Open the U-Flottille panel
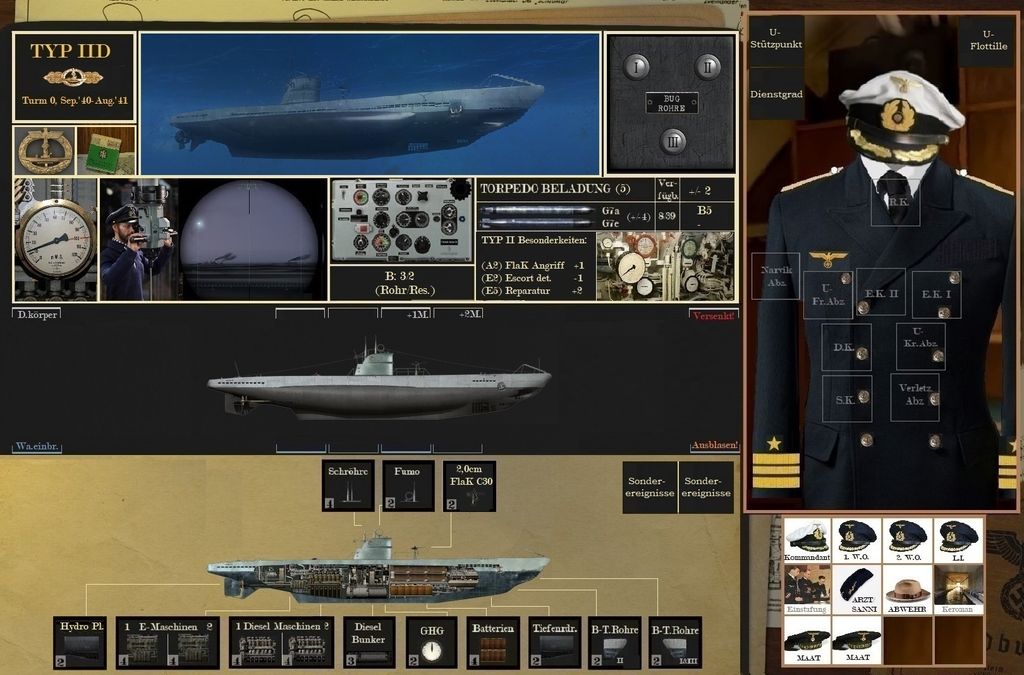The image size is (1024, 675). pyautogui.click(x=988, y=40)
